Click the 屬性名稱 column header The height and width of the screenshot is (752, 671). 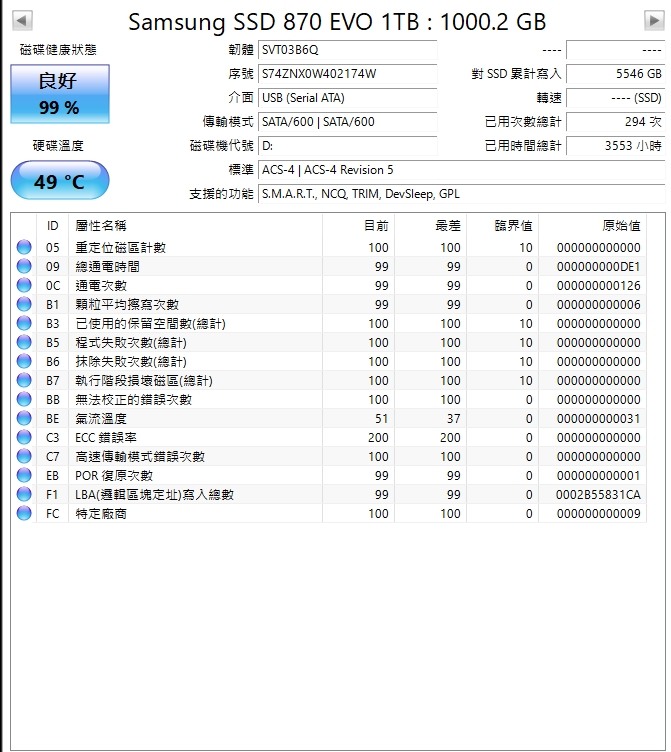point(195,226)
